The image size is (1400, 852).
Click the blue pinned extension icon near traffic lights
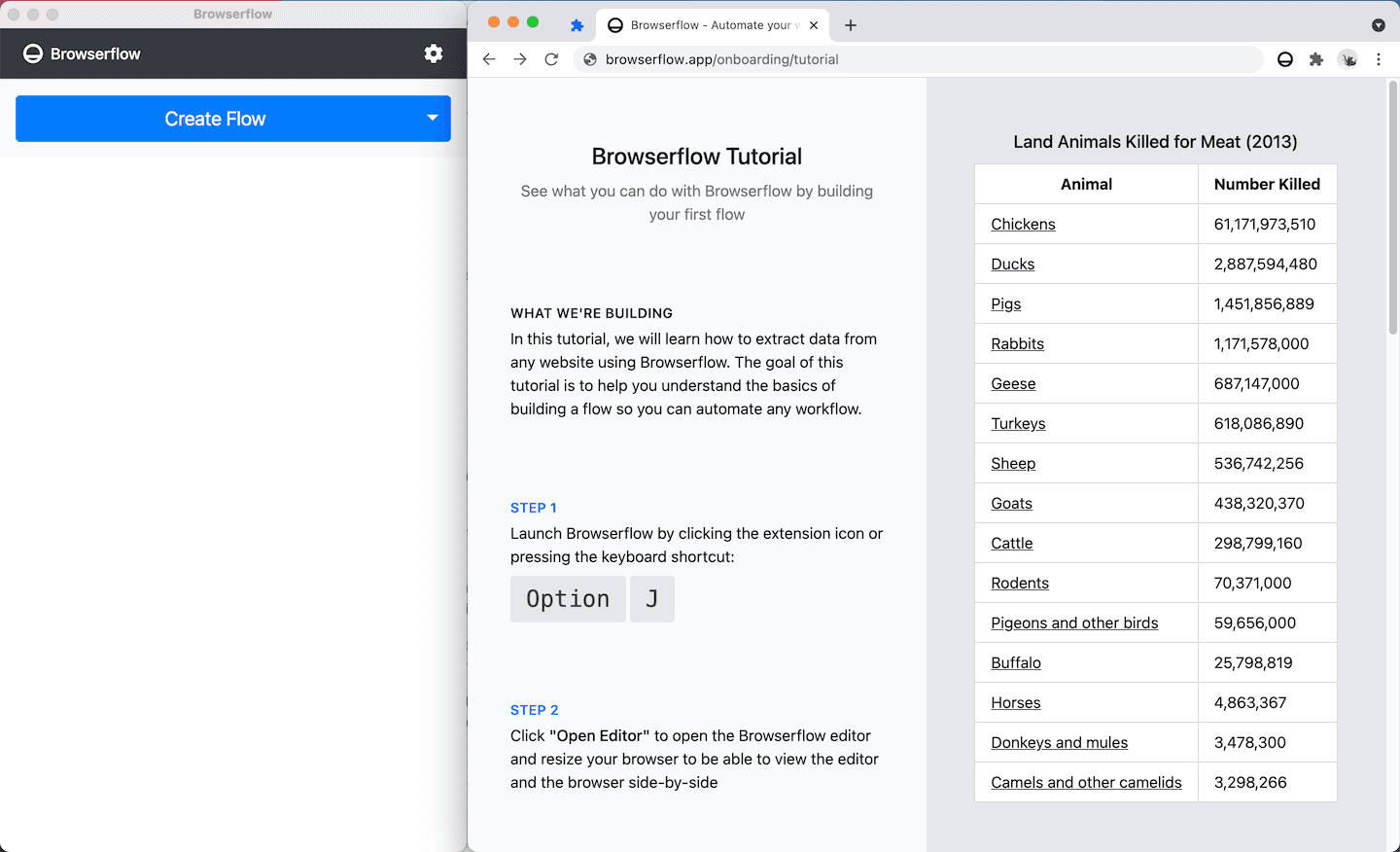pyautogui.click(x=578, y=24)
